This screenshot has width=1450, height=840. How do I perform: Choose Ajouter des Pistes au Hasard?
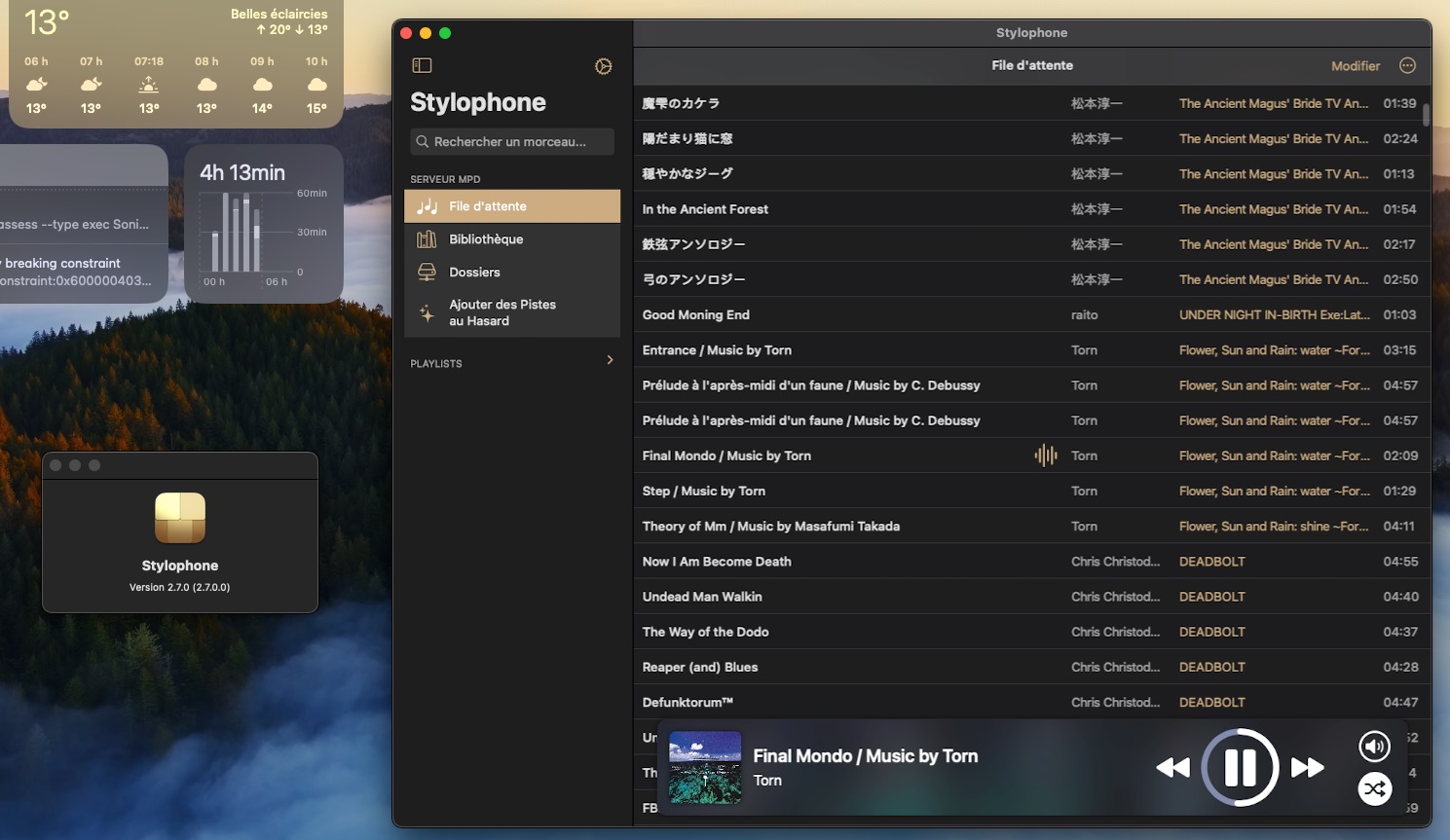pos(512,312)
